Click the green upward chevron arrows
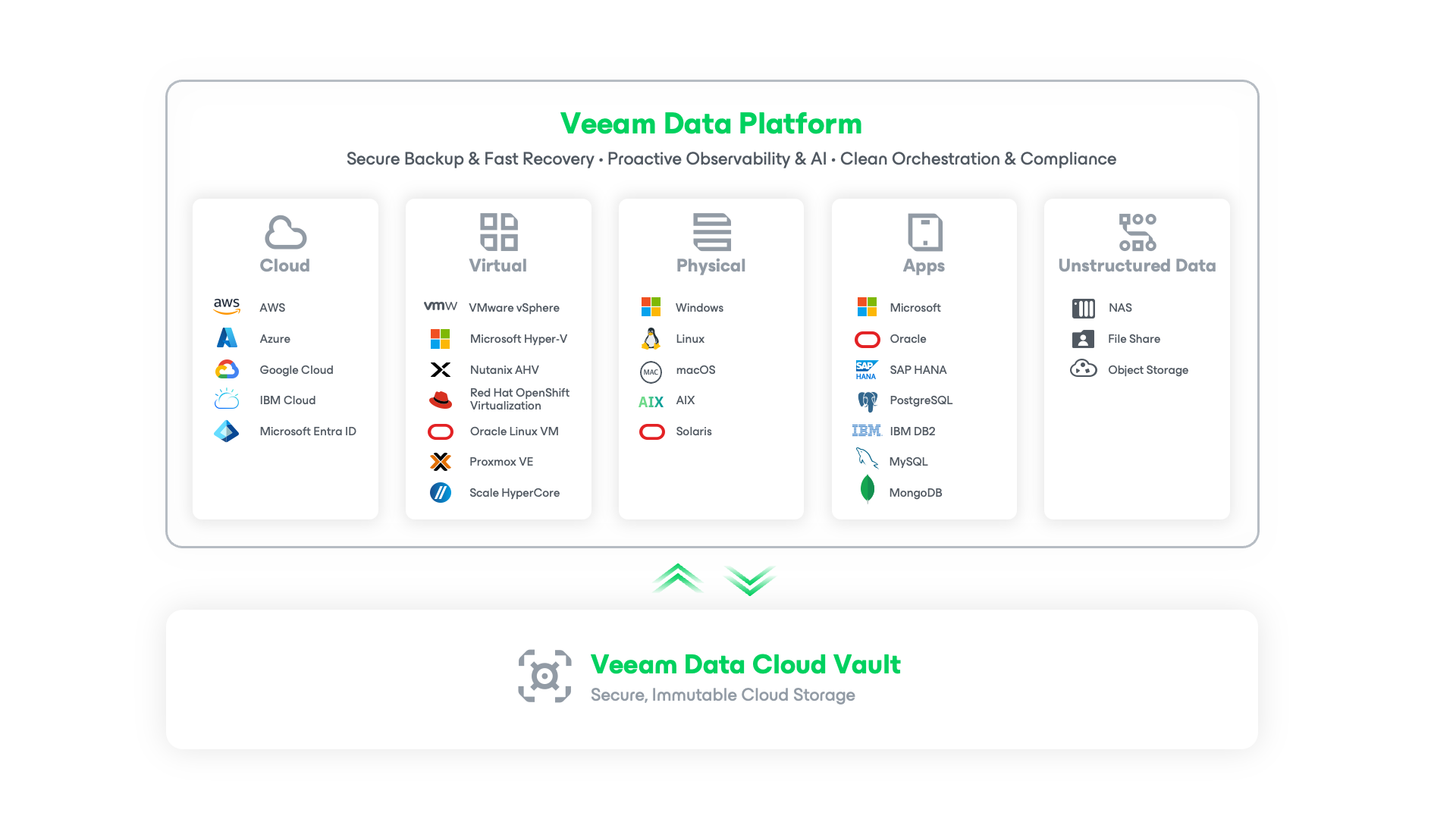 (x=677, y=578)
